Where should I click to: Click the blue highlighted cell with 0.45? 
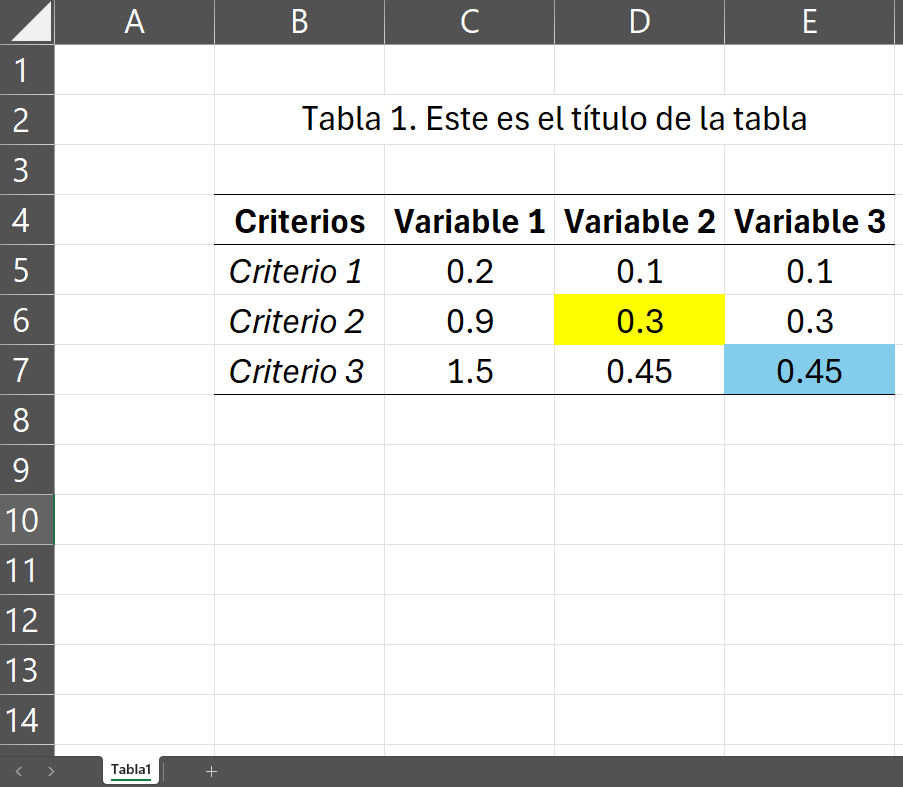tap(809, 371)
